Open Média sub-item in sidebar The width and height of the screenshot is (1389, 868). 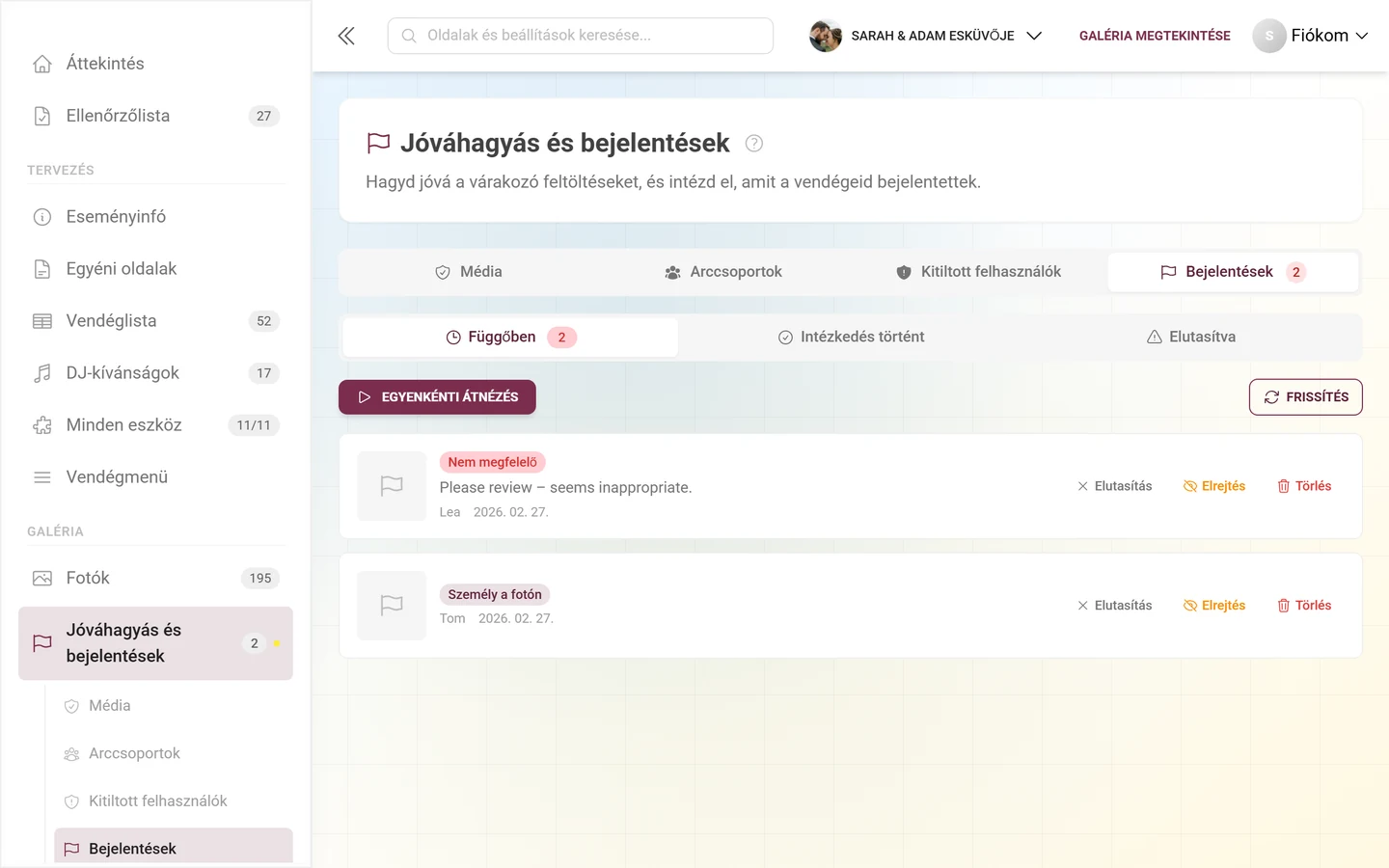[174, 706]
